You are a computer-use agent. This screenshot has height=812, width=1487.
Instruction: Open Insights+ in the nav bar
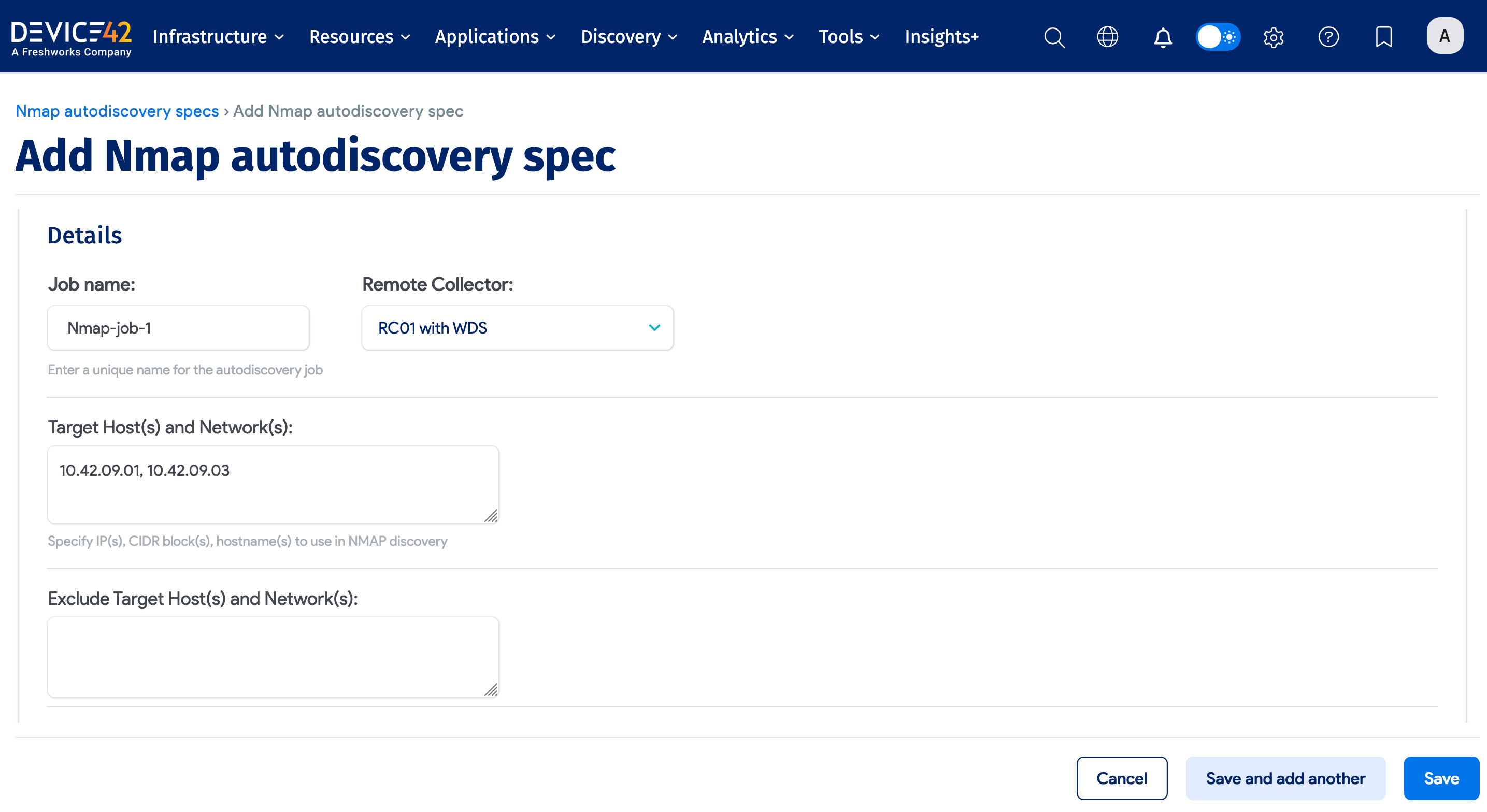(941, 37)
